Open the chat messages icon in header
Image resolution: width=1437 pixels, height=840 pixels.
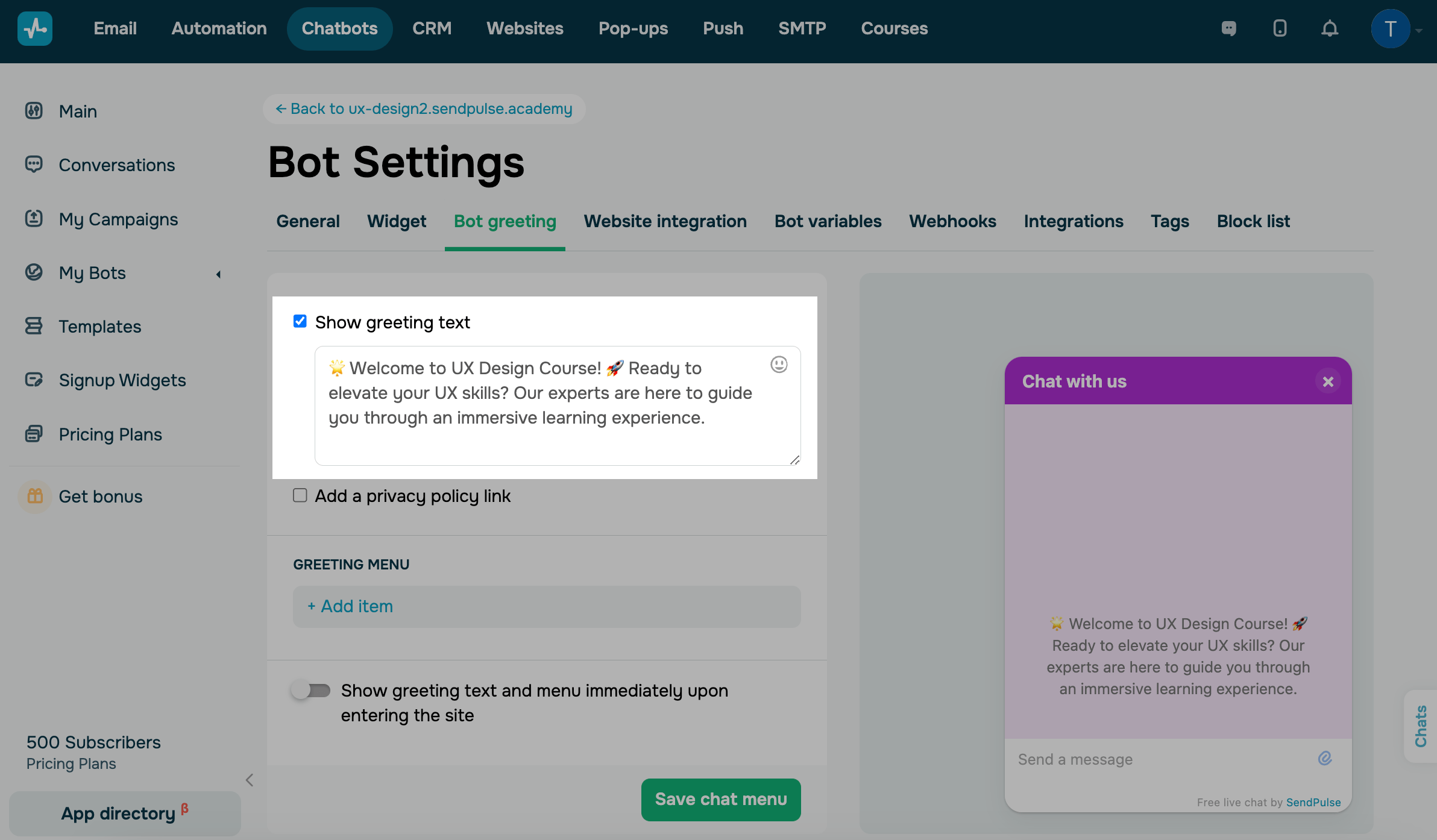[x=1228, y=28]
